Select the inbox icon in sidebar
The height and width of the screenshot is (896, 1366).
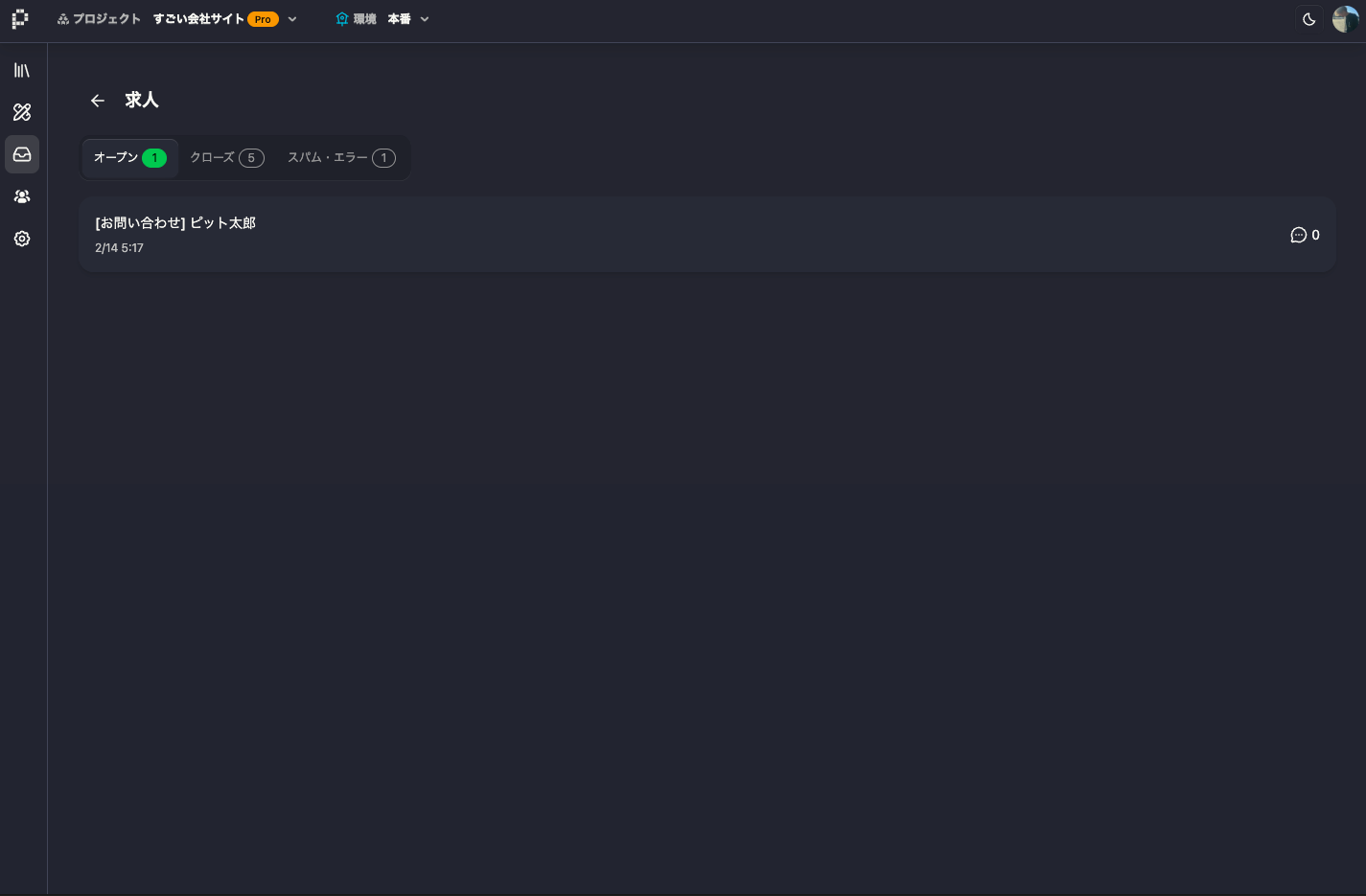22,154
